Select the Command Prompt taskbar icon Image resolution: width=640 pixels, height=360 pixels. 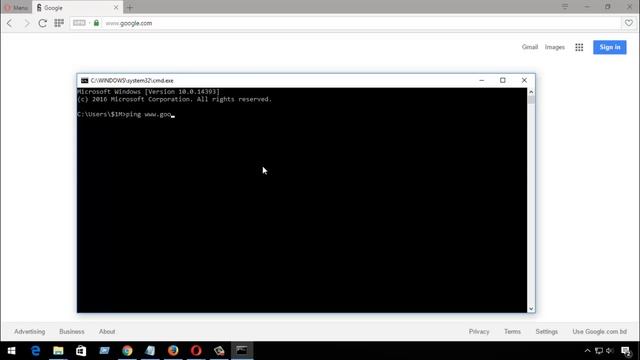click(242, 351)
